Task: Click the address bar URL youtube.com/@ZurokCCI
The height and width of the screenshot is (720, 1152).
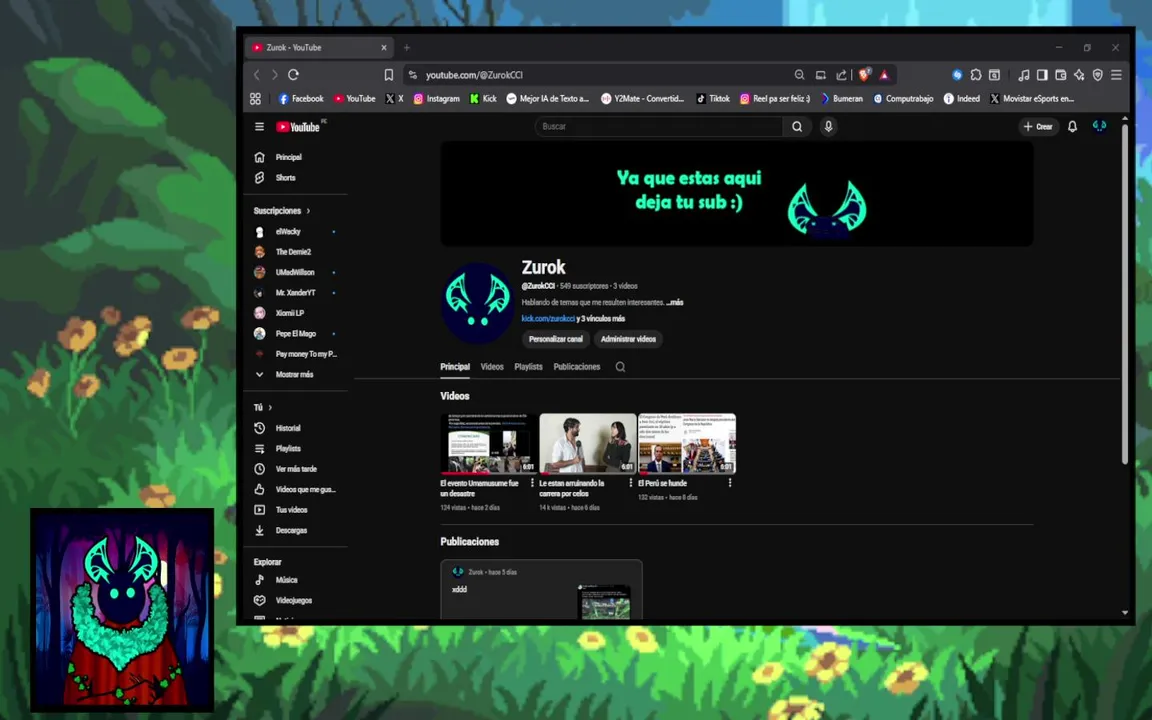Action: [x=475, y=75]
